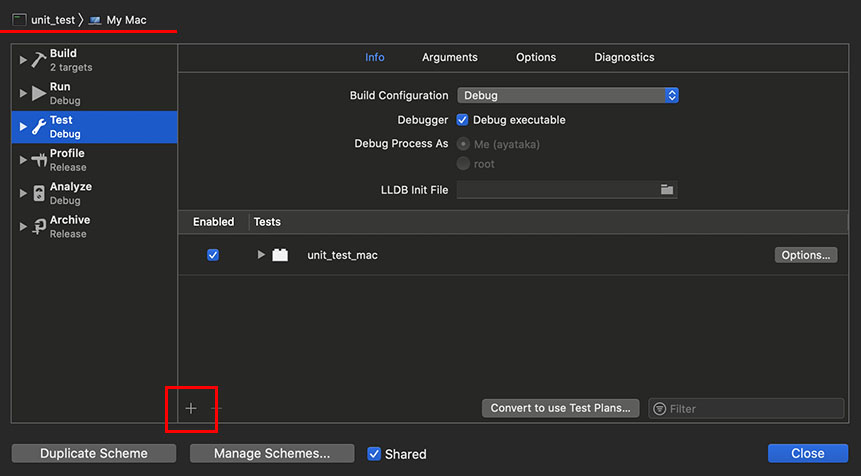Browse for LLDB Init File folder icon
This screenshot has height=476, width=861.
click(667, 189)
